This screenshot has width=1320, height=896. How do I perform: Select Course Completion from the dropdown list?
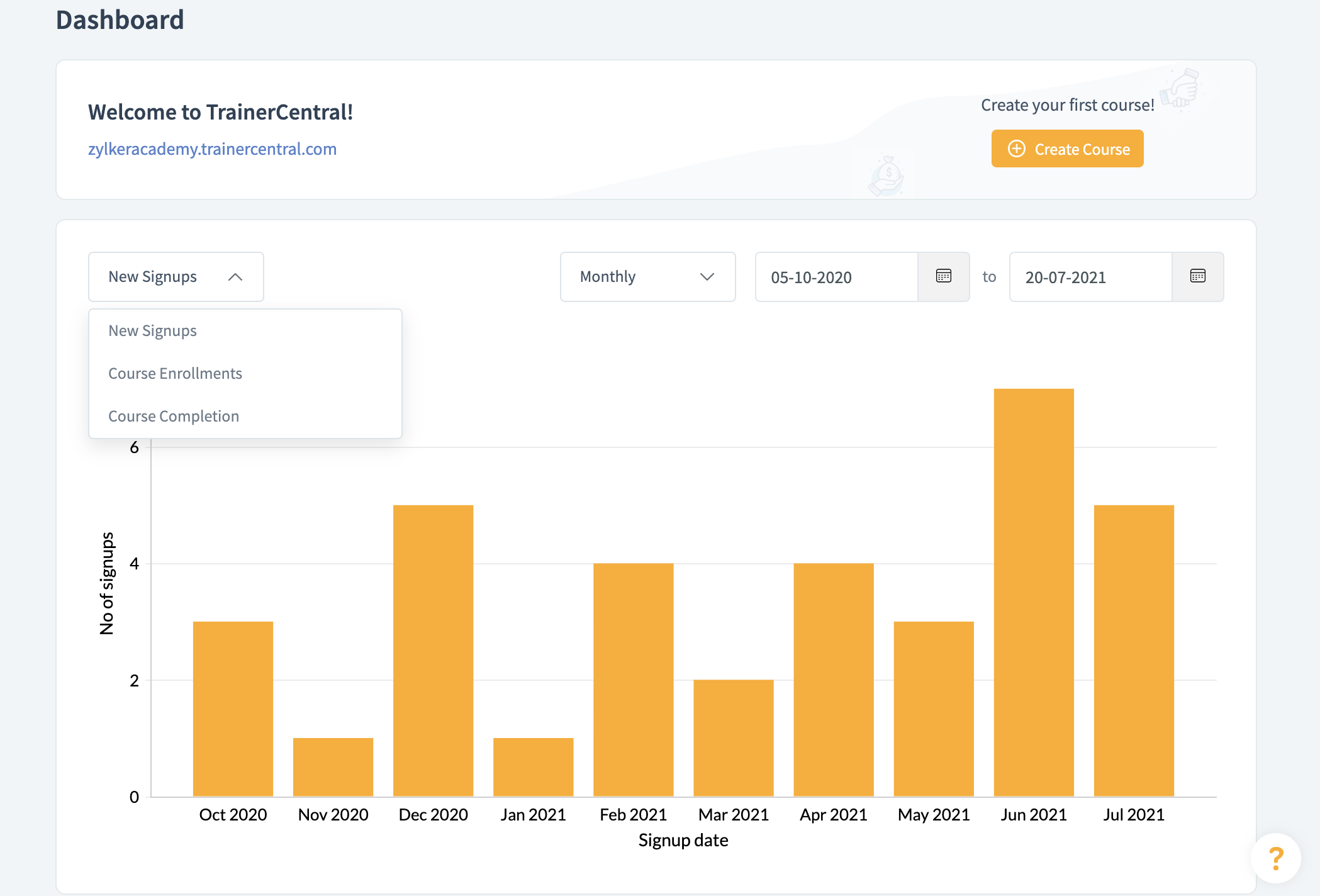pos(245,417)
